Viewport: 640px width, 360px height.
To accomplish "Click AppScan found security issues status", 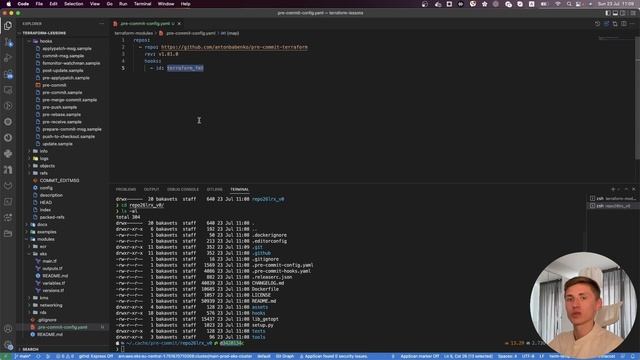I will [x=334, y=356].
